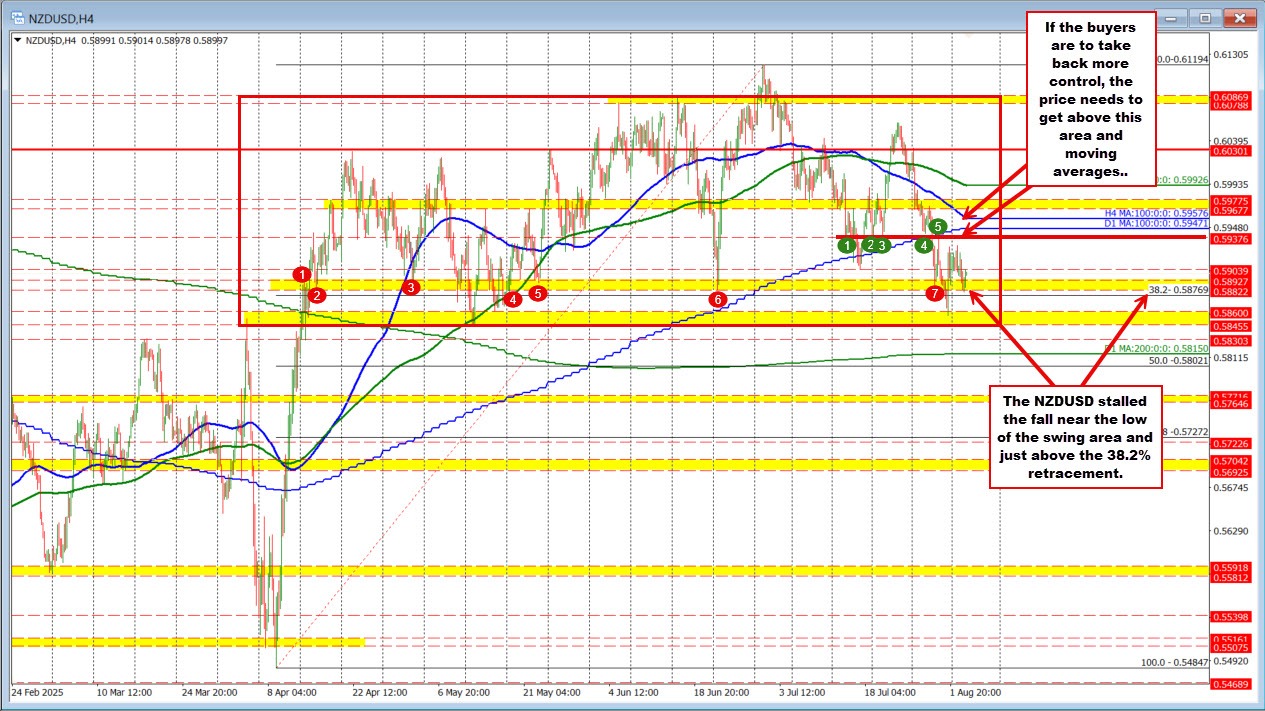Screen dimensions: 1265x711
Task: Click the "8 Apr 04:00" time axis label
Action: click(x=293, y=692)
